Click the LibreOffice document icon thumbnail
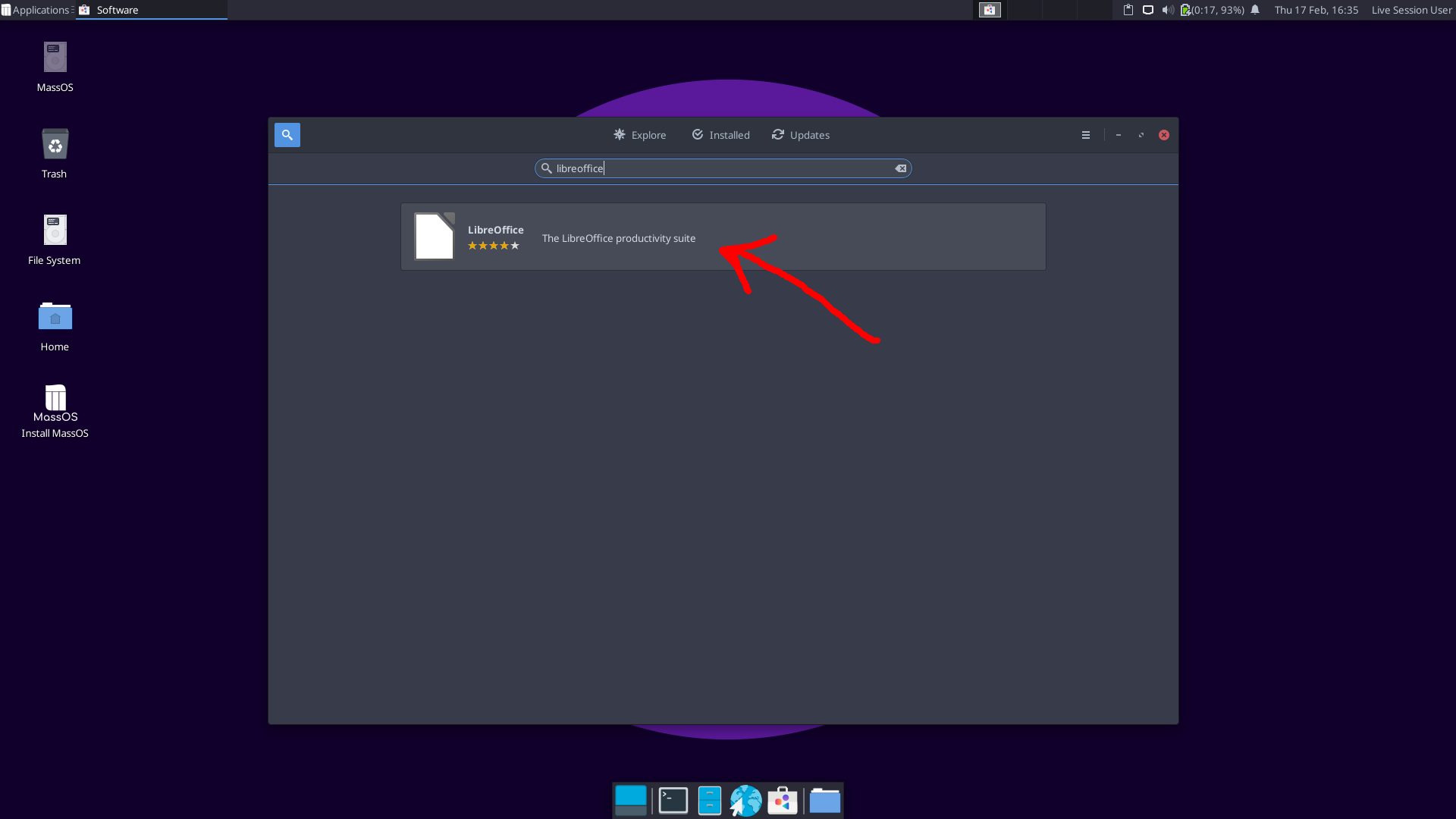This screenshot has height=819, width=1456. point(435,237)
